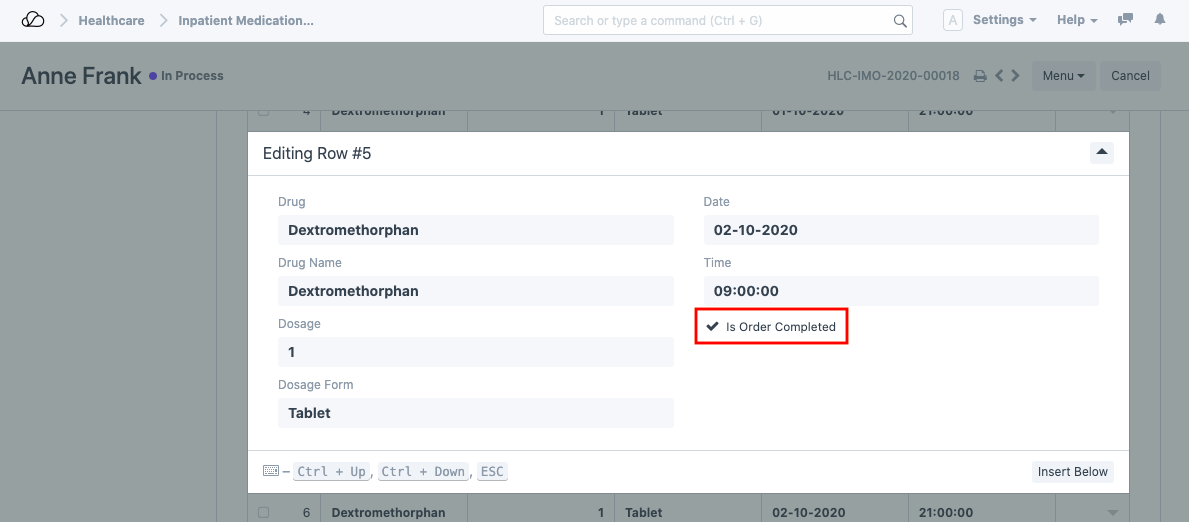Collapse the Editing Row #5 panel
The image size is (1189, 522).
coord(1101,152)
